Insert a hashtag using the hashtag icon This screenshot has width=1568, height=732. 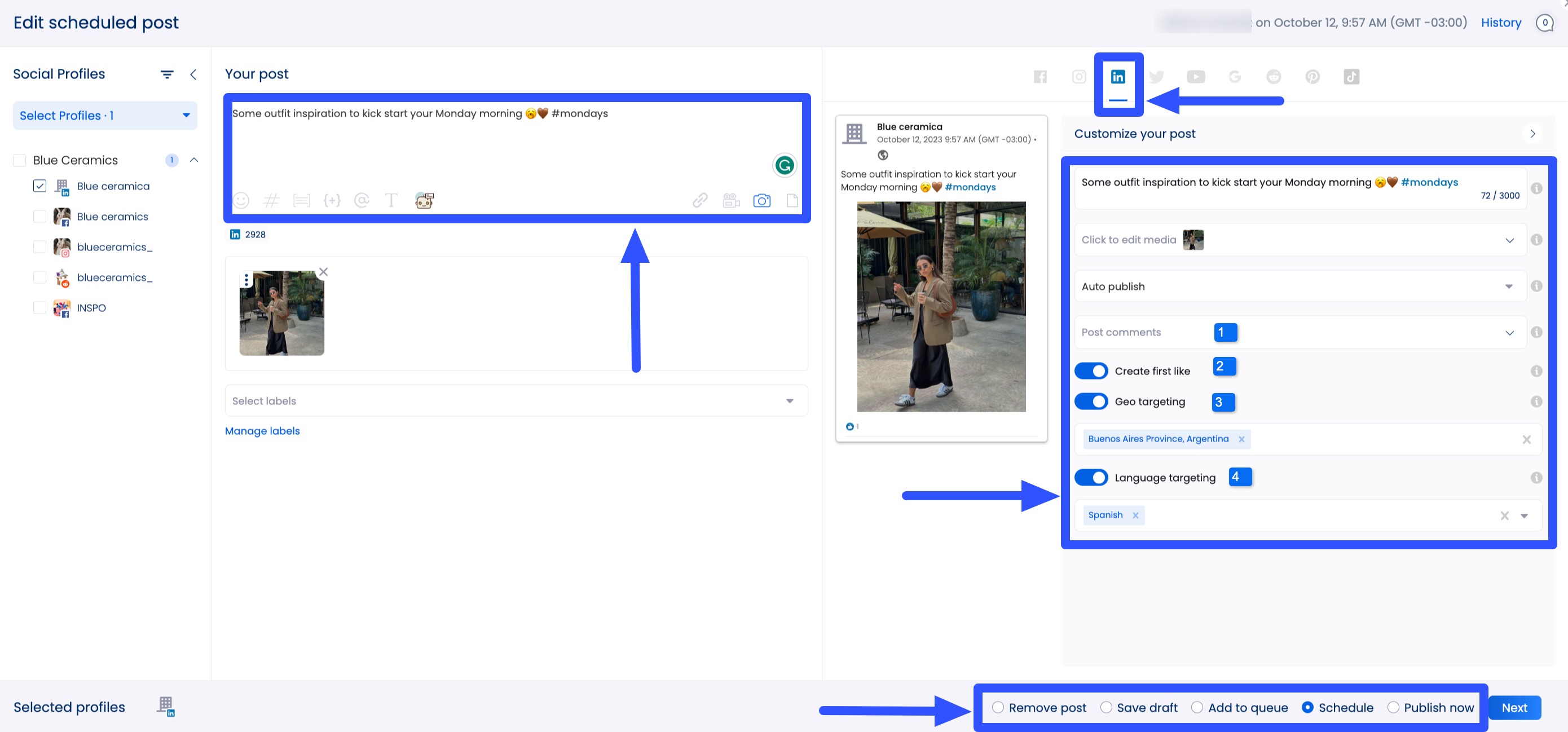(x=272, y=200)
